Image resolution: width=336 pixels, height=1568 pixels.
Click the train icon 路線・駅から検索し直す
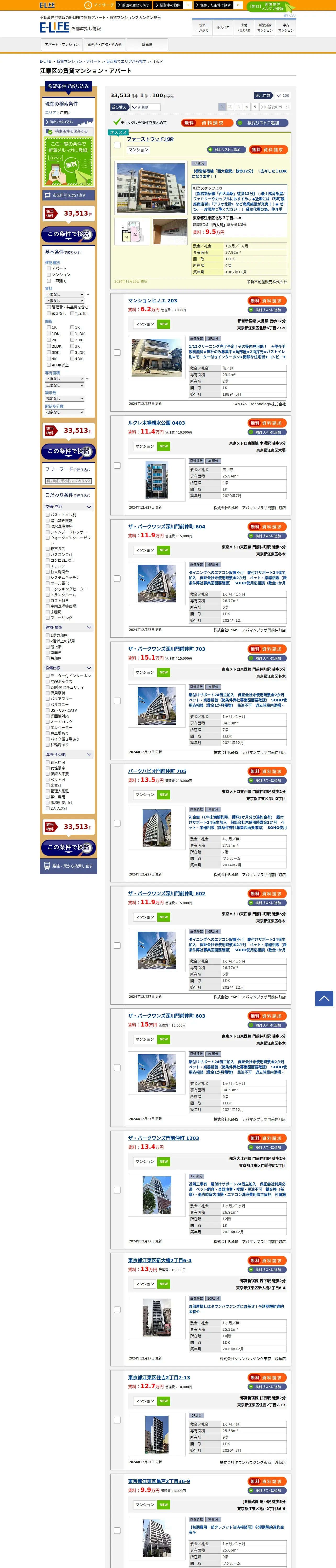68,866
